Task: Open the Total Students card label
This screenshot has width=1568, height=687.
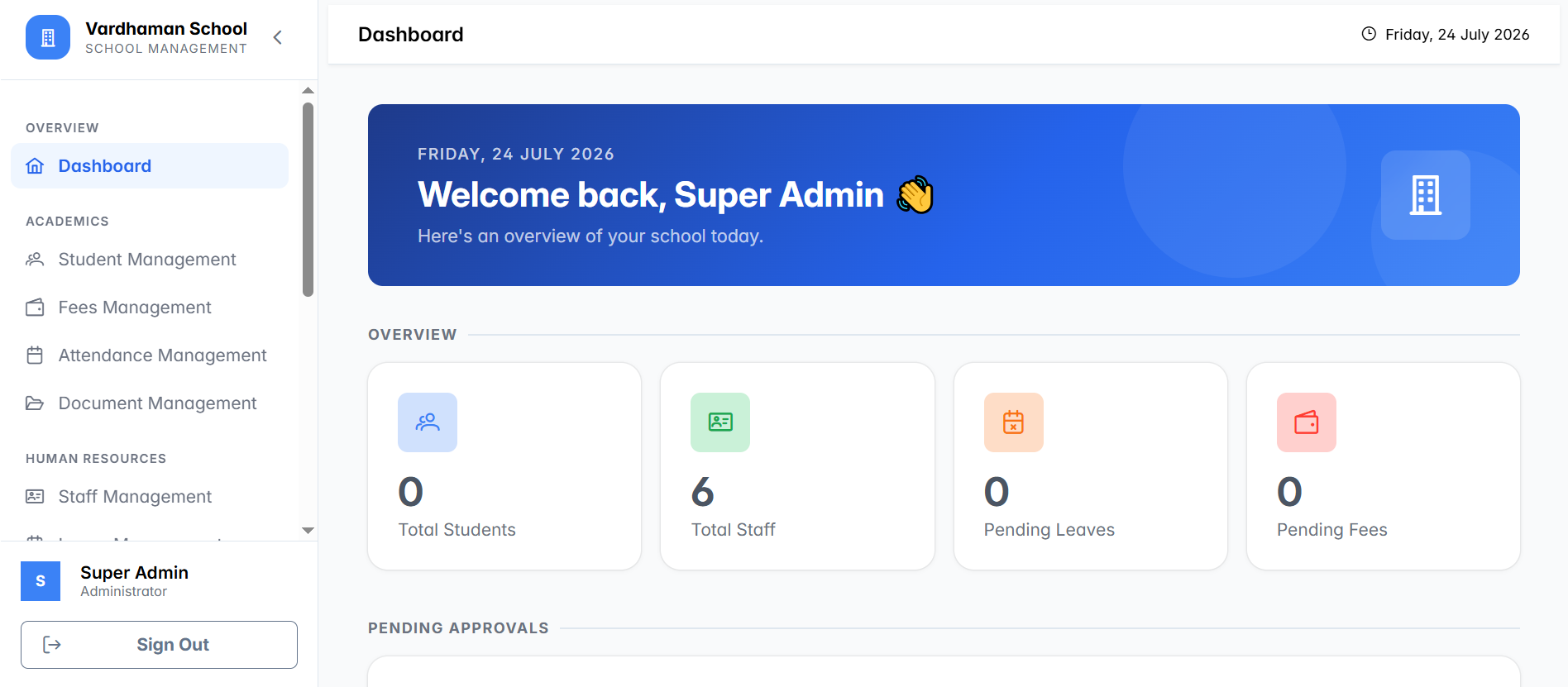Action: pos(457,530)
